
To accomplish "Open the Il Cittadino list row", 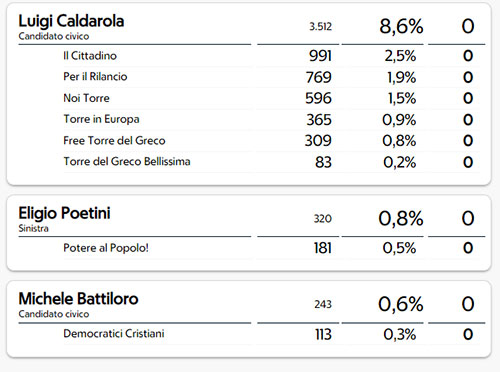I will (x=272, y=56).
